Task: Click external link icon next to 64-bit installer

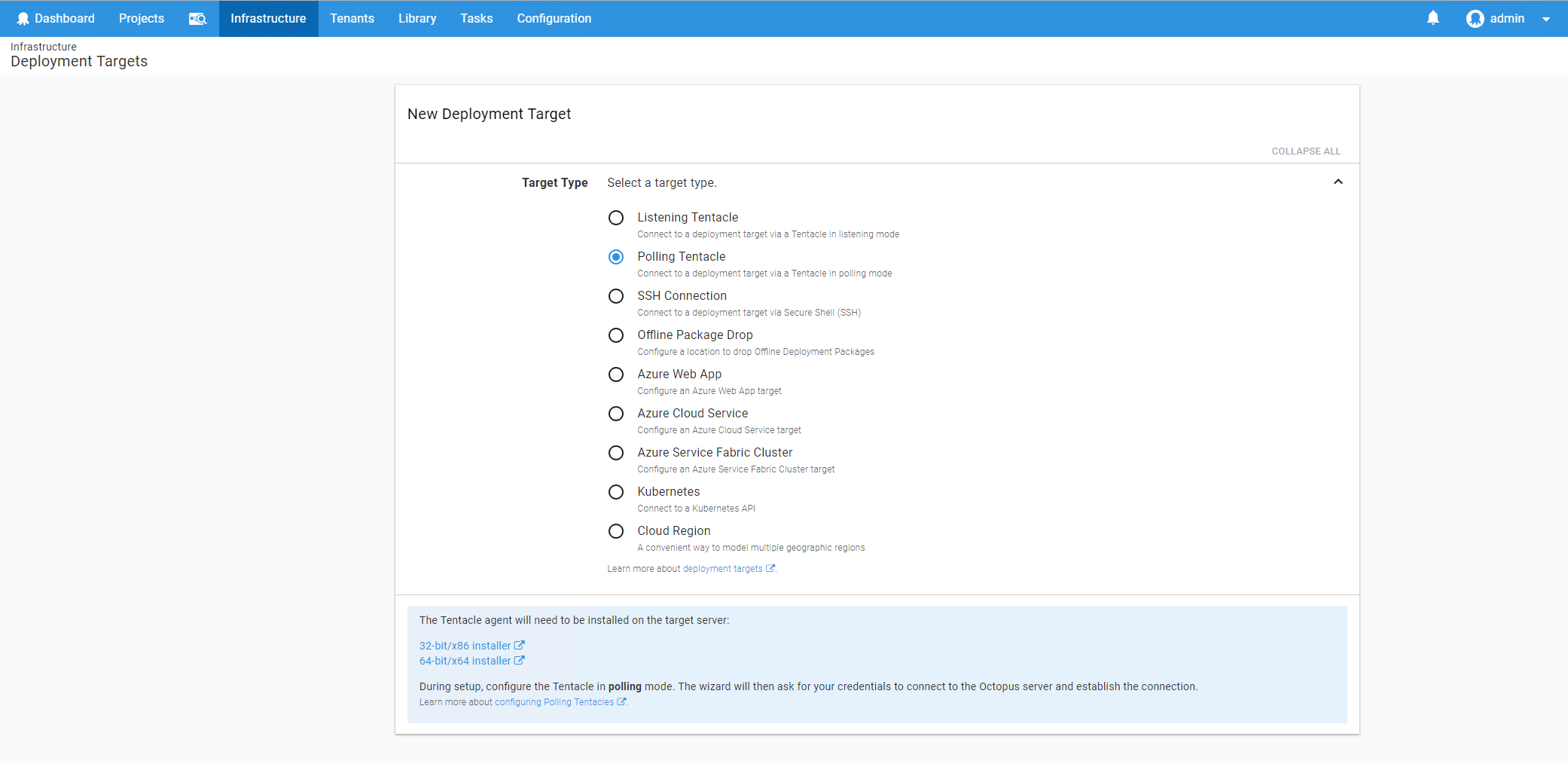Action: 519,661
